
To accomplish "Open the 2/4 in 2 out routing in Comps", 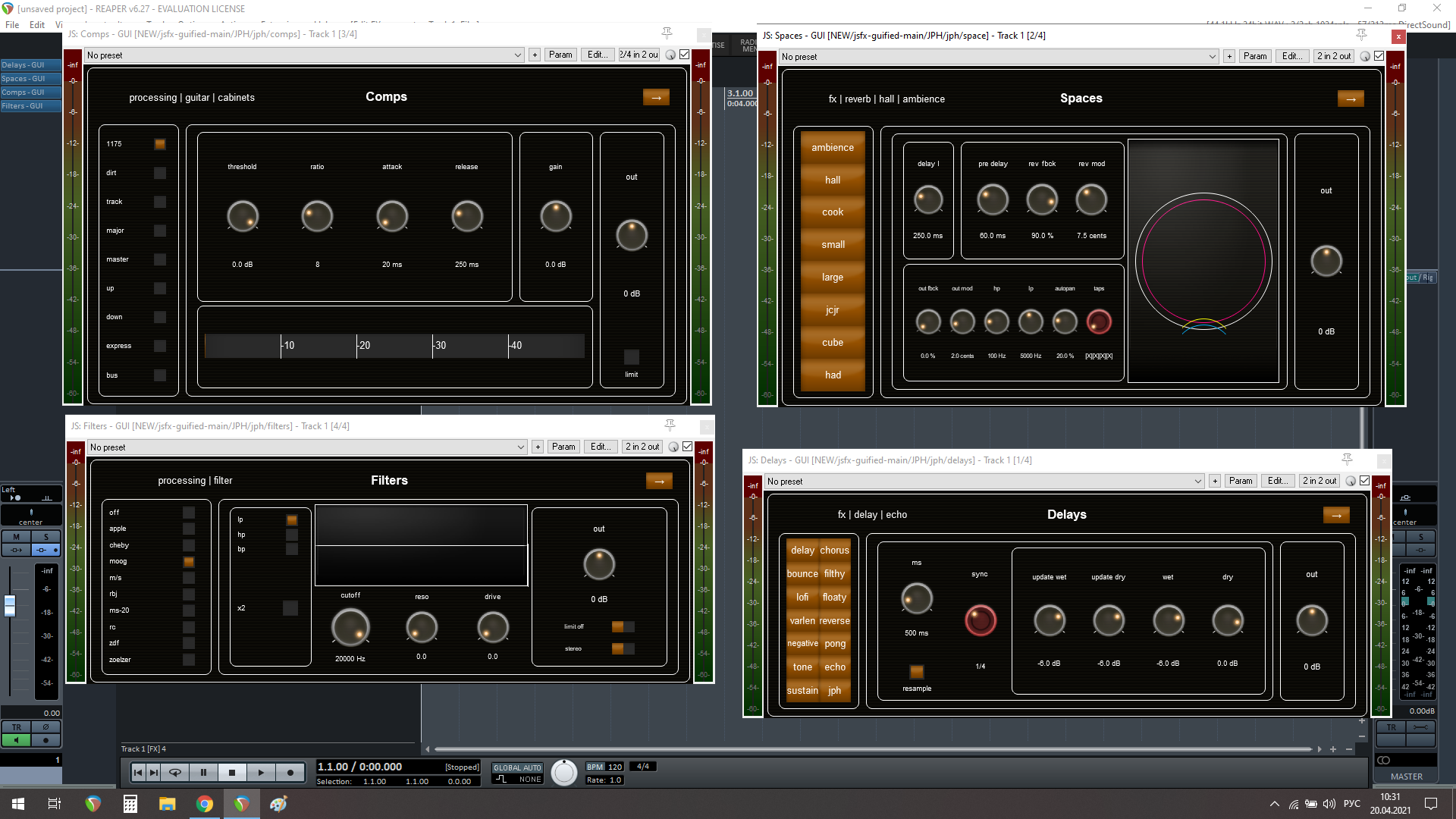I will tap(639, 55).
